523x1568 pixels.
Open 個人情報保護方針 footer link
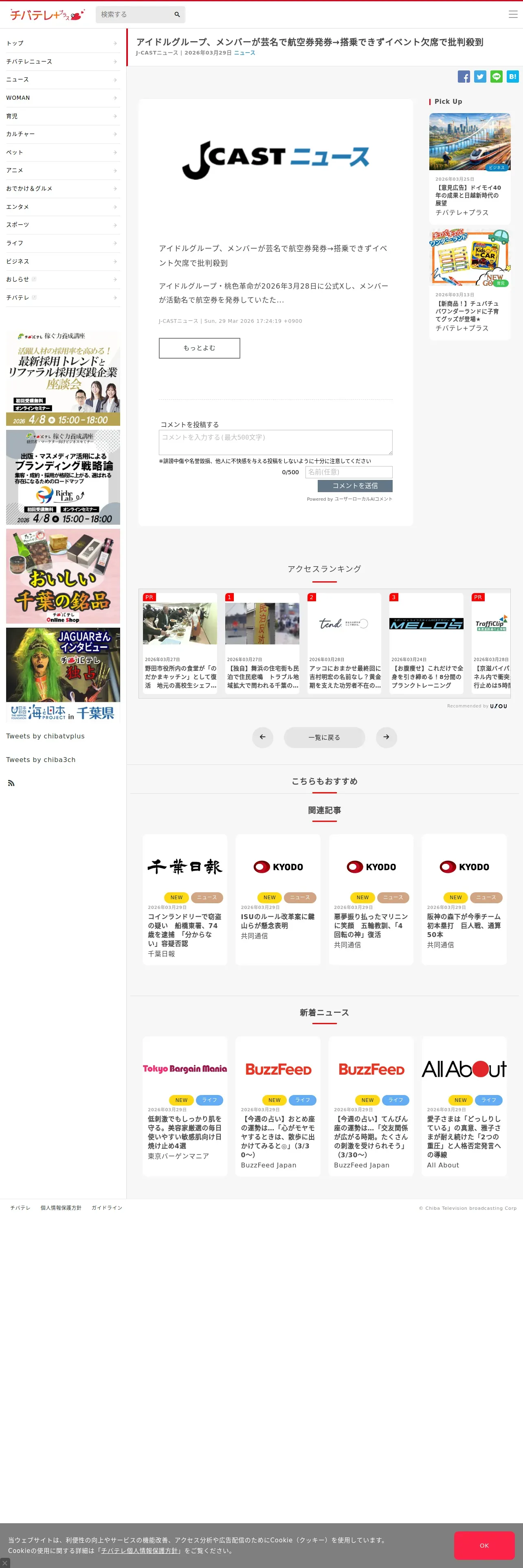[61, 1208]
